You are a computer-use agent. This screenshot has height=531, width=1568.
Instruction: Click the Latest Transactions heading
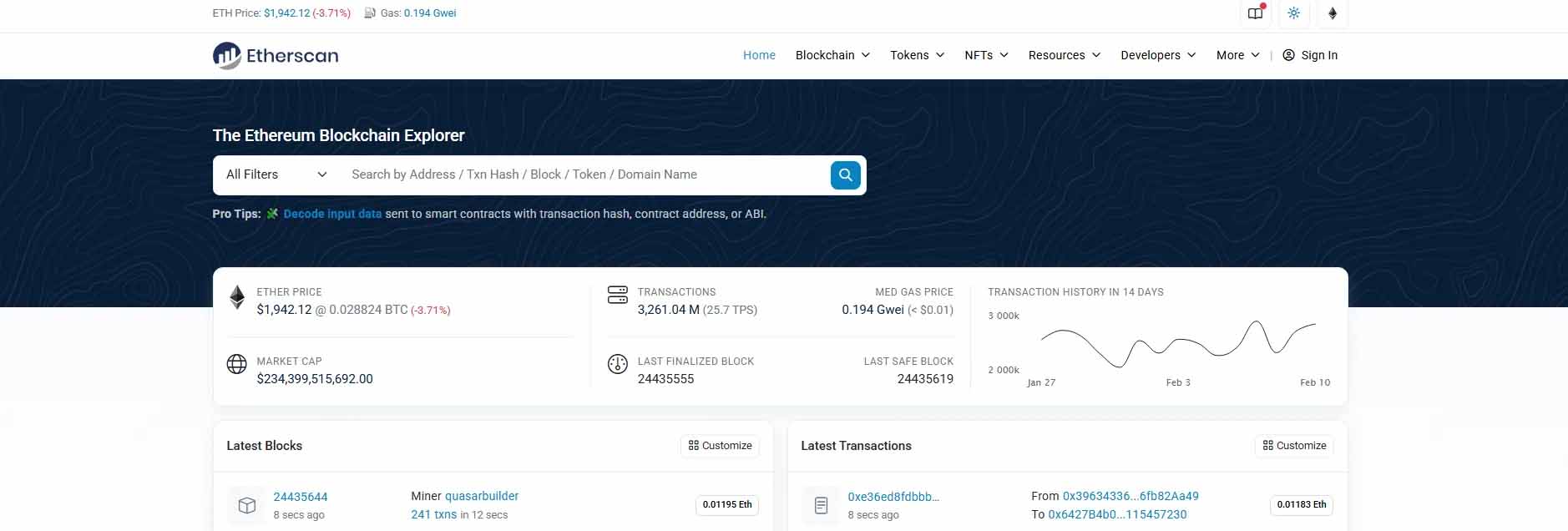click(x=856, y=446)
